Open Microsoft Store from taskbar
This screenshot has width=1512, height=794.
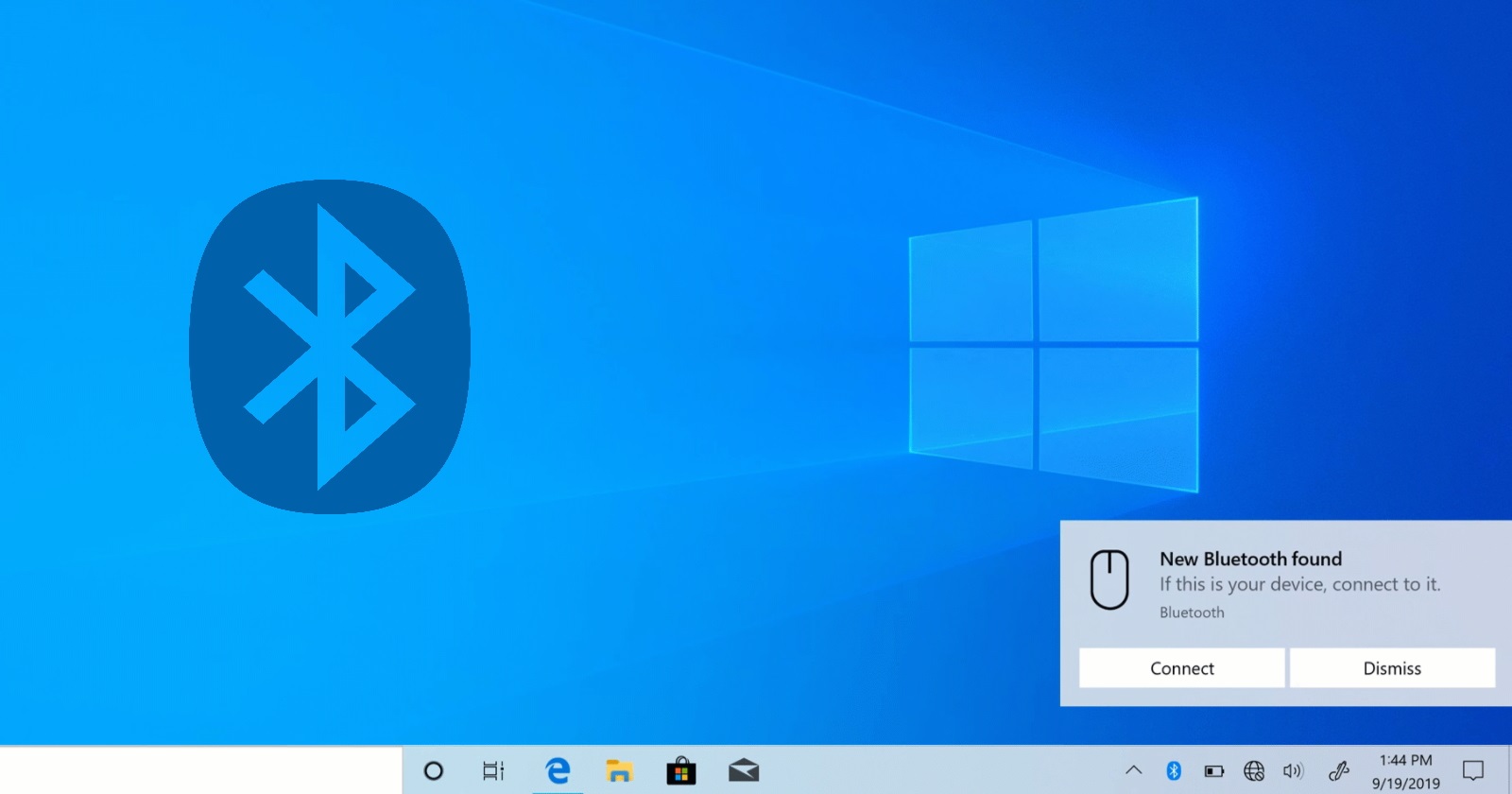click(680, 771)
